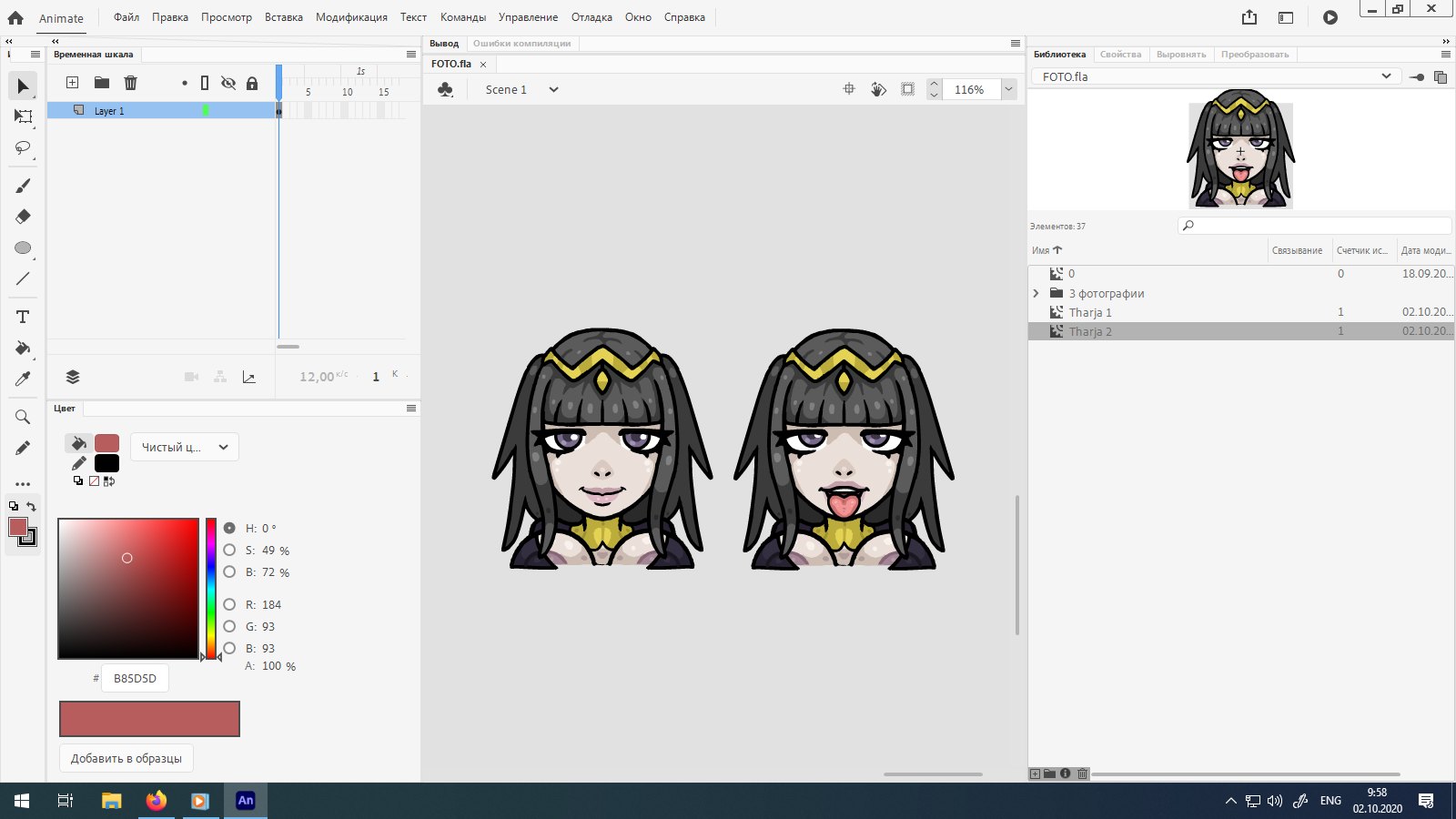
Task: Select the Eyedropper tool
Action: click(23, 379)
